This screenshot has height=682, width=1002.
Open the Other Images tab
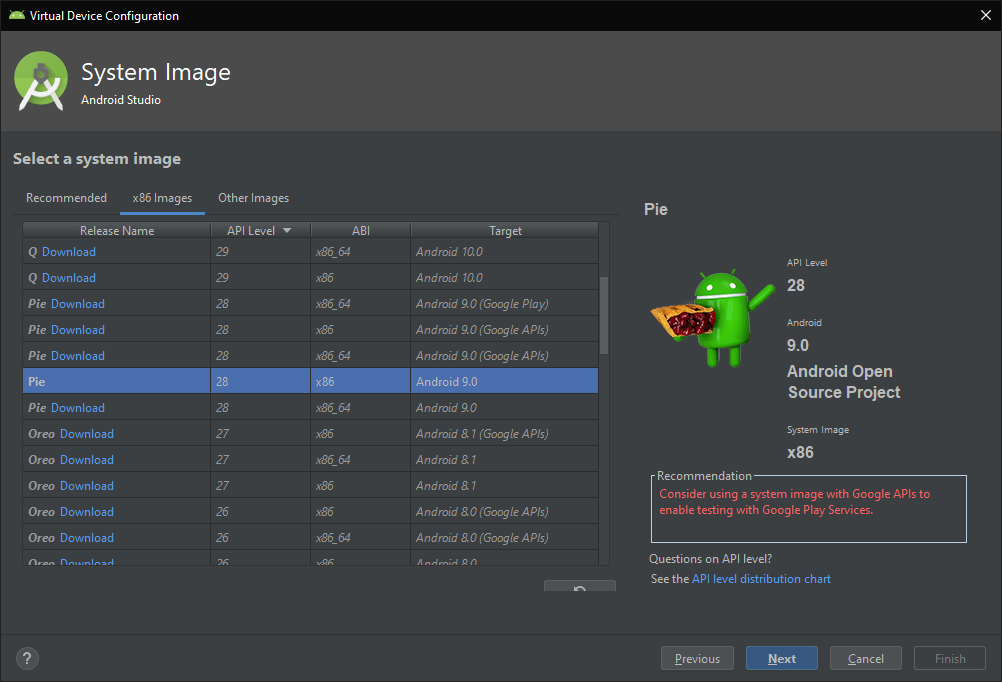[x=254, y=198]
